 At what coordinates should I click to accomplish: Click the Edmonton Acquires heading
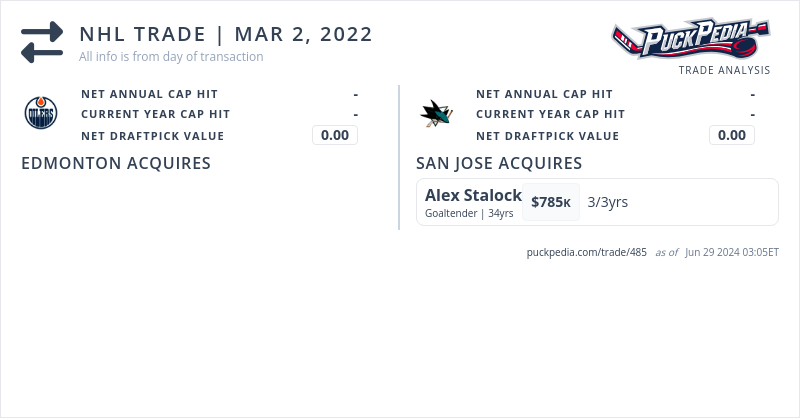pyautogui.click(x=116, y=163)
